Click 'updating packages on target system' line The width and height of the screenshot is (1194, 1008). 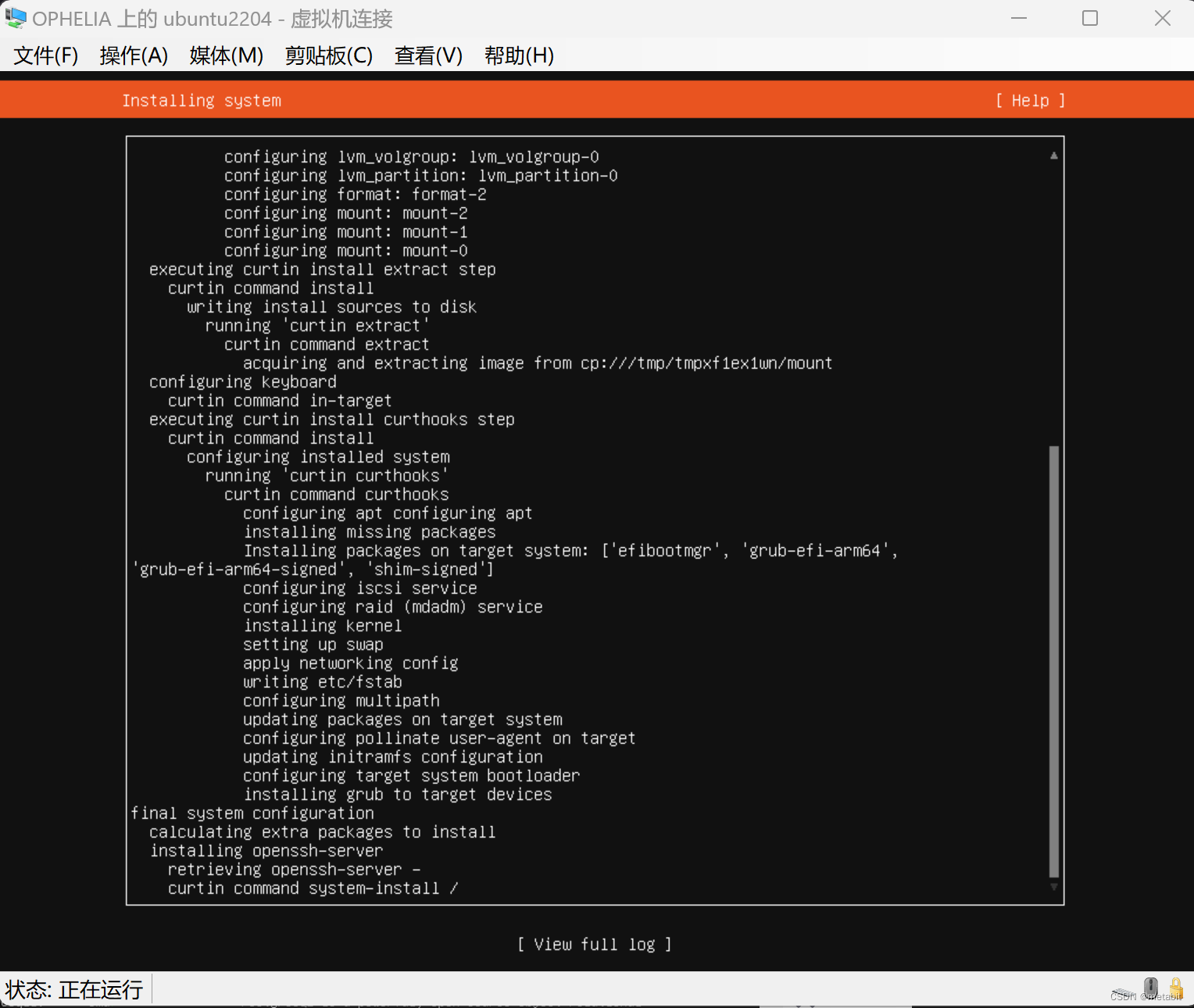click(x=402, y=720)
